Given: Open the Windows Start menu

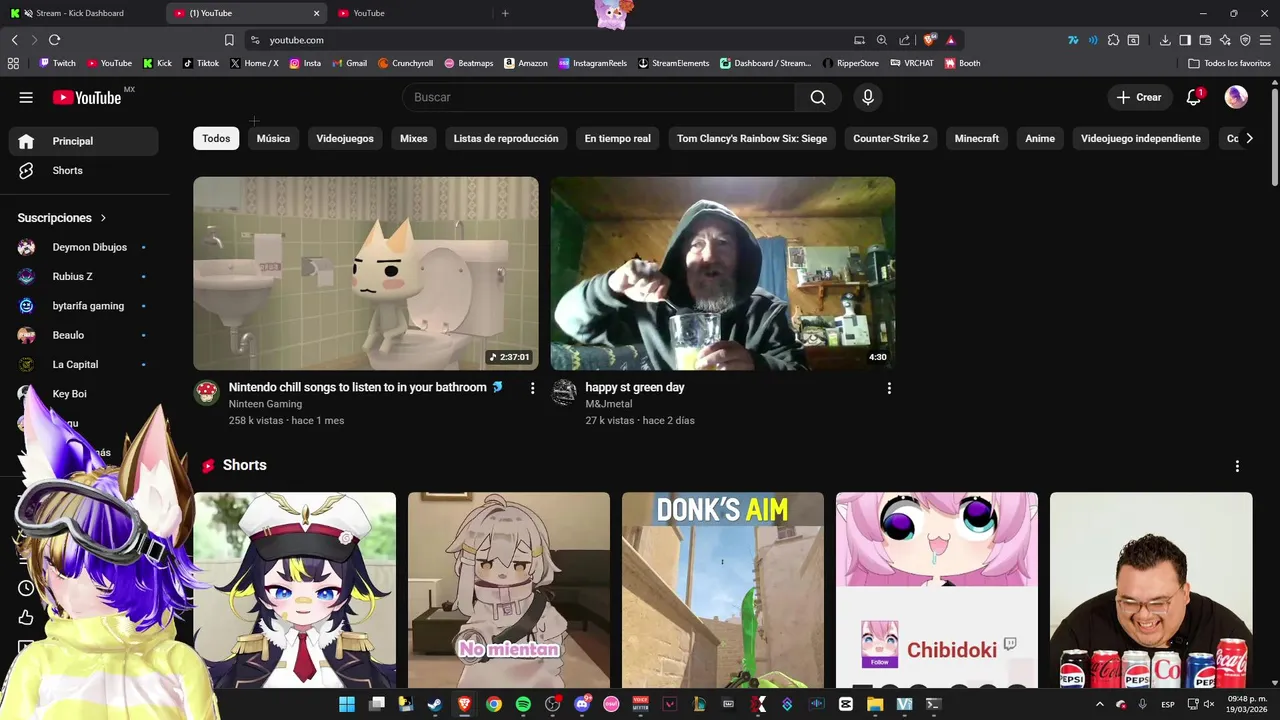Looking at the screenshot, I should pos(347,704).
